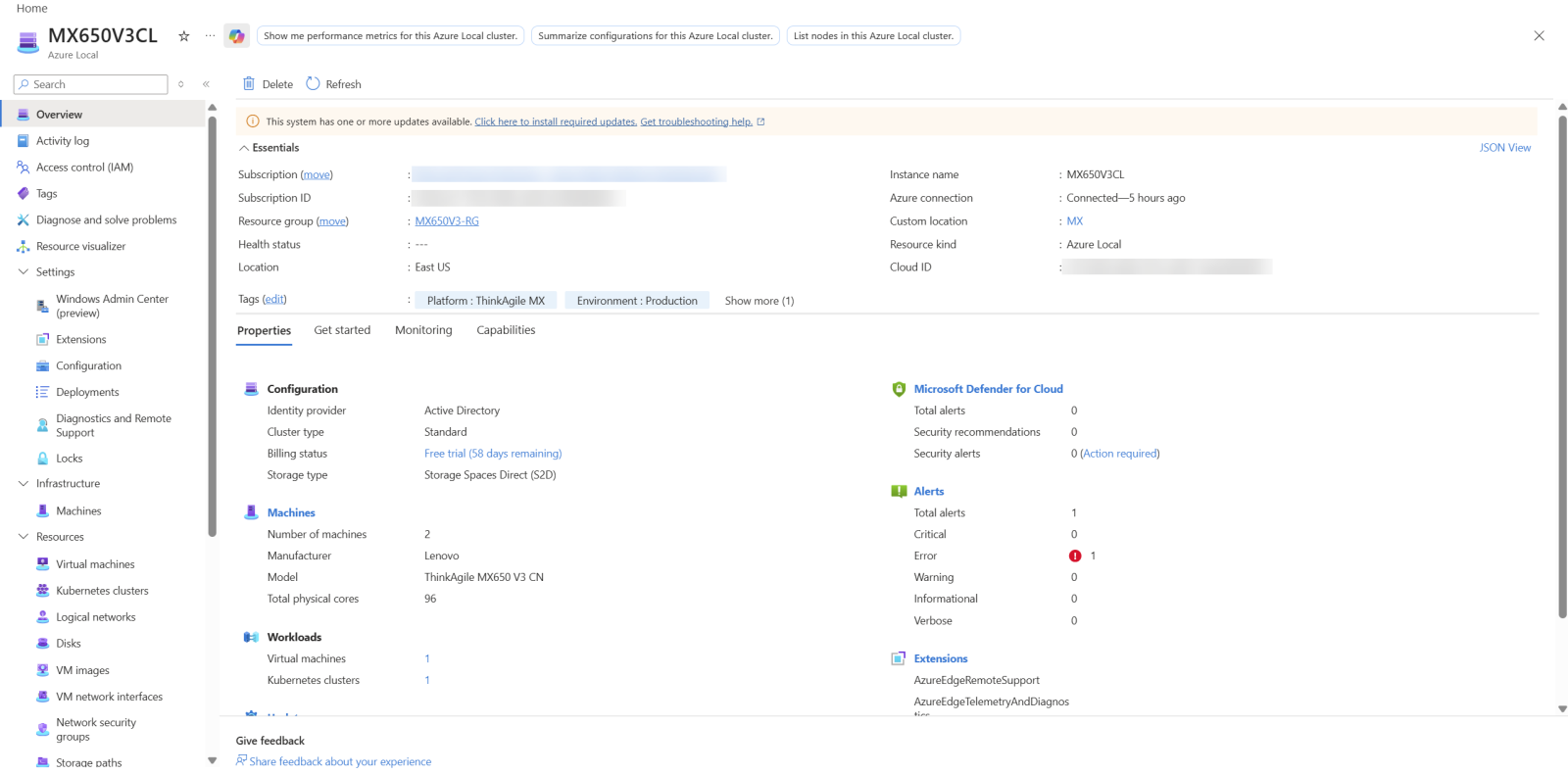Click Free trial (58 days remaining) link
The image size is (1568, 774).
(493, 454)
